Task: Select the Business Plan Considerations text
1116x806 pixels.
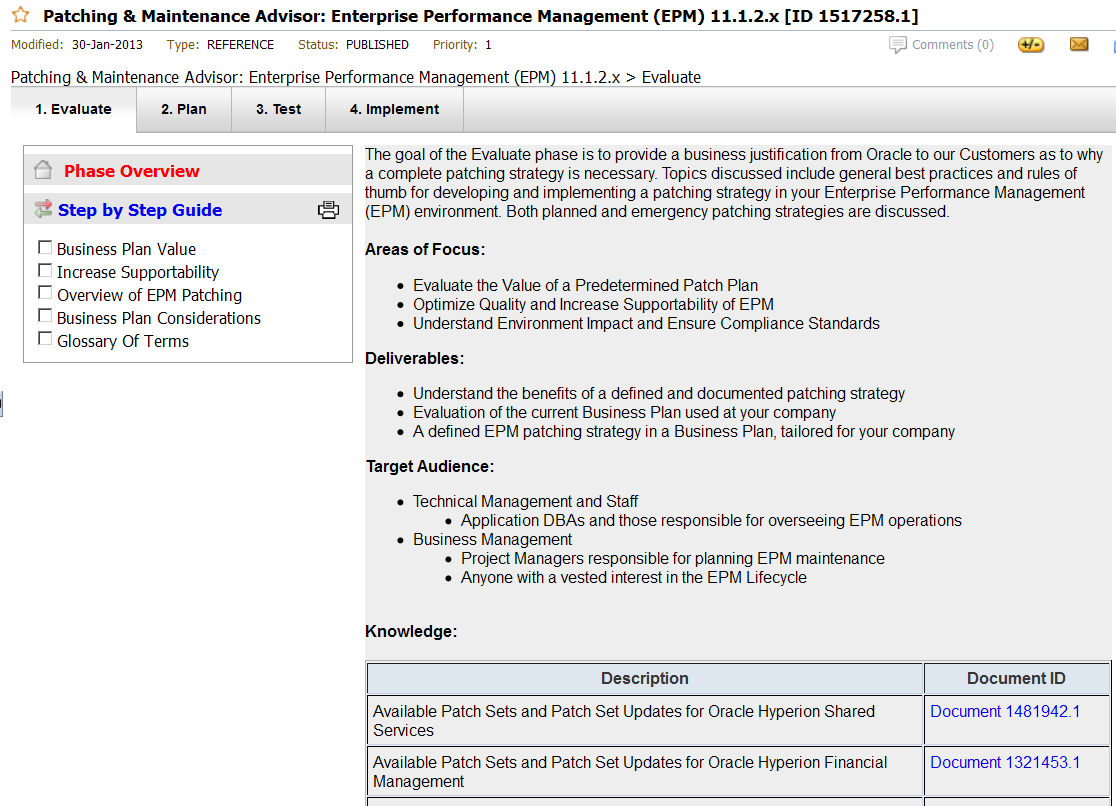Action: click(x=159, y=318)
